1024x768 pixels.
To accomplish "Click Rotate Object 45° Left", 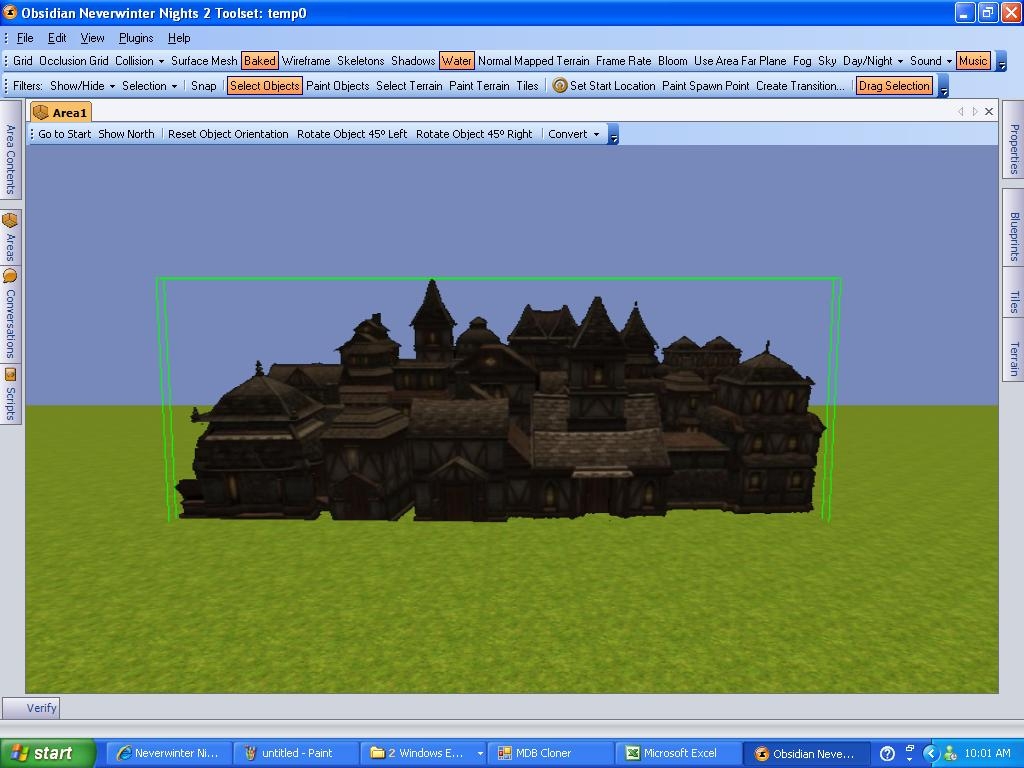I will [352, 134].
